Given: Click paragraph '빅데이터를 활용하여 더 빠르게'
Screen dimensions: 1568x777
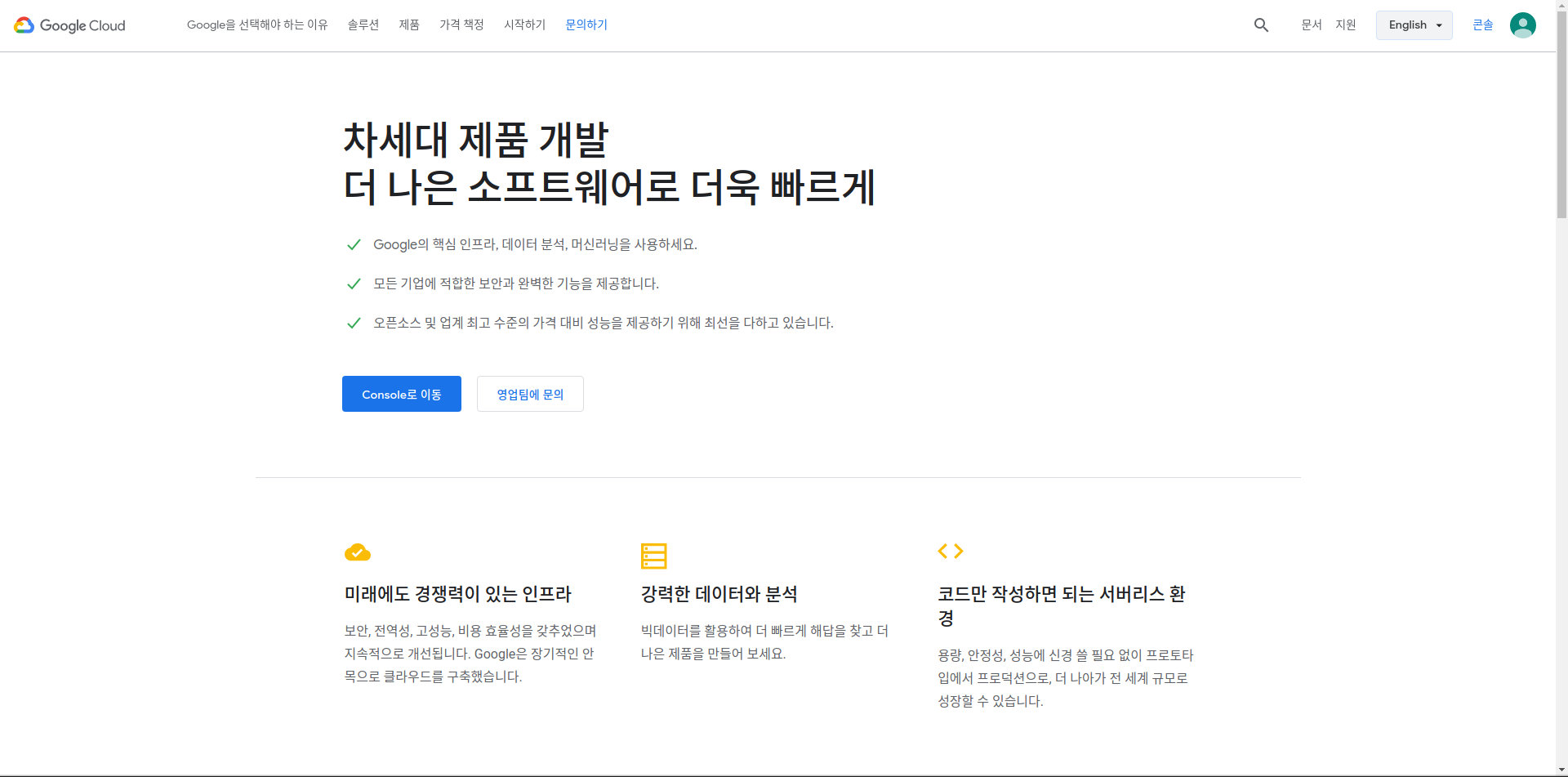Looking at the screenshot, I should 764,642.
